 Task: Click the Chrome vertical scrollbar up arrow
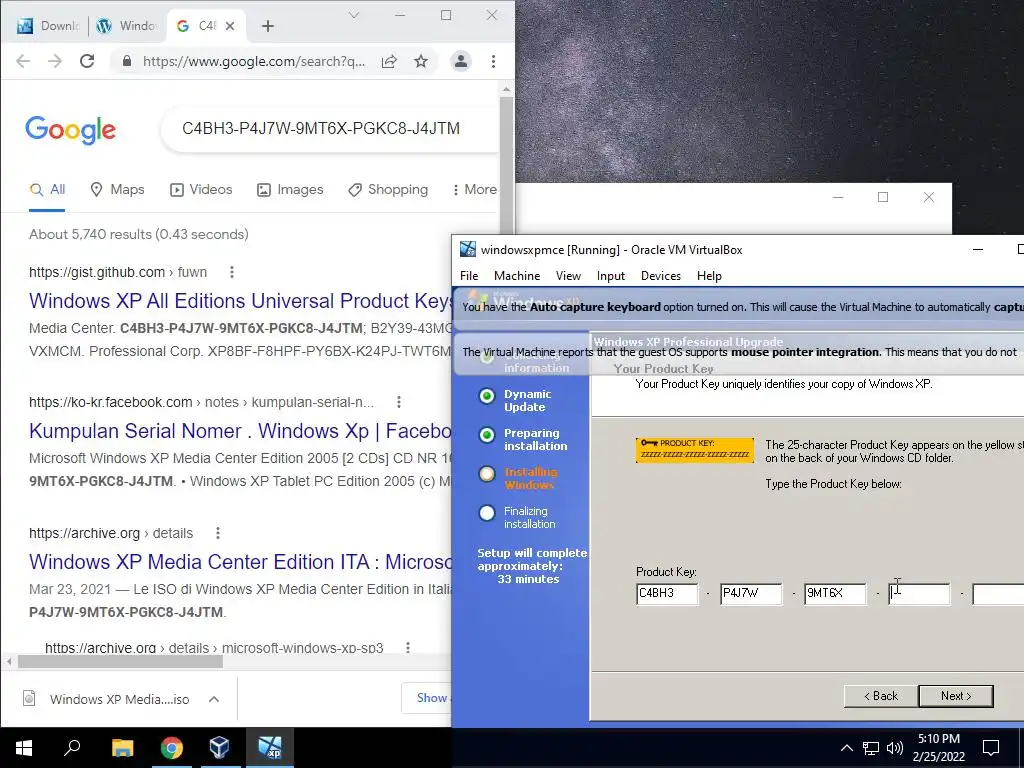coord(506,89)
